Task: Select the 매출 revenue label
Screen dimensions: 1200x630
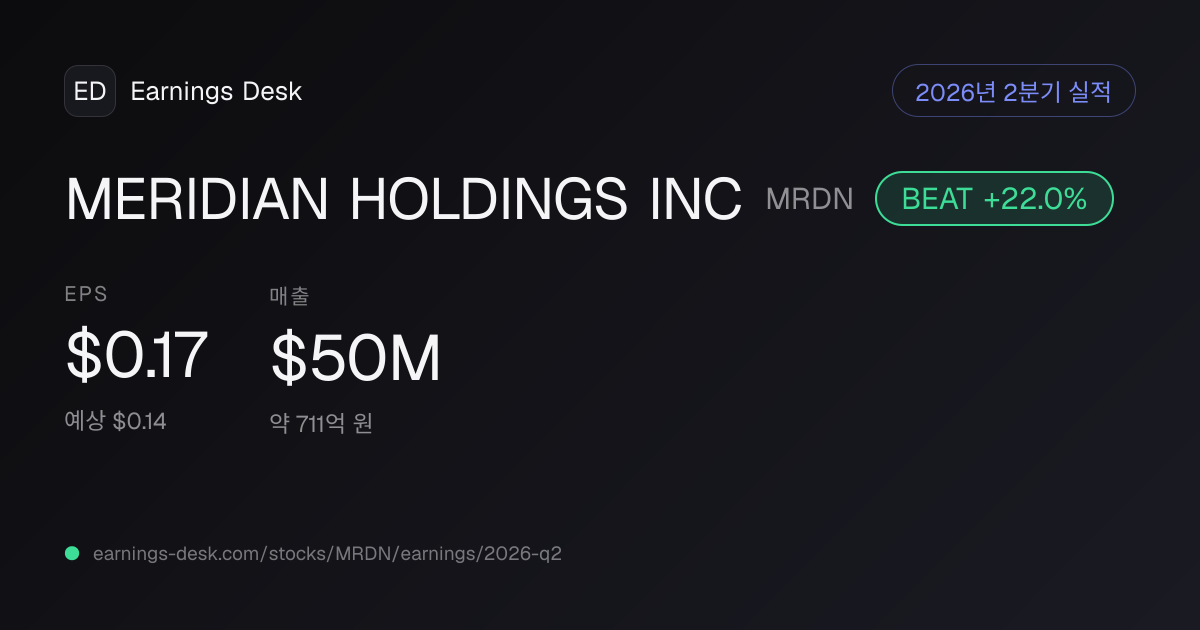Action: (x=290, y=295)
